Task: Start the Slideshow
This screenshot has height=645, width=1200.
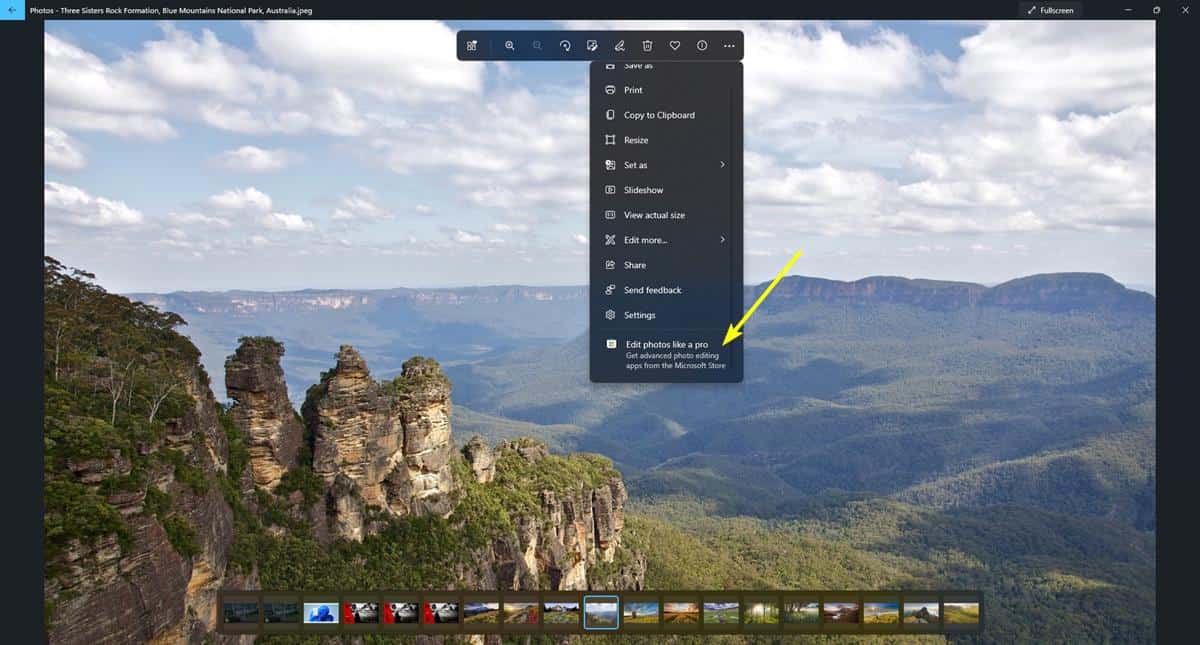Action: coord(666,190)
